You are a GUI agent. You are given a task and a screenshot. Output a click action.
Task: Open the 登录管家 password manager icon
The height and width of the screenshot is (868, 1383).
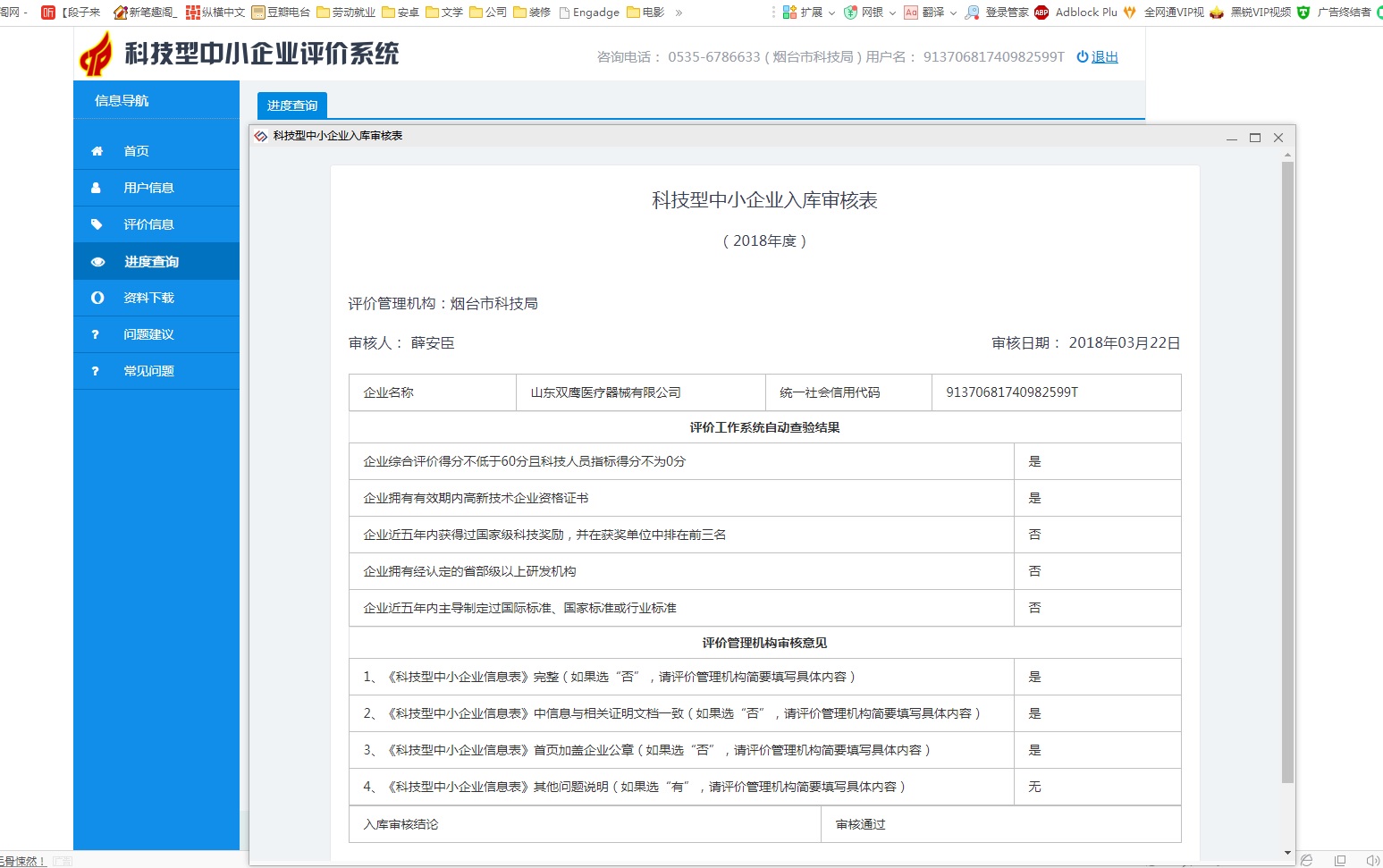point(972,13)
